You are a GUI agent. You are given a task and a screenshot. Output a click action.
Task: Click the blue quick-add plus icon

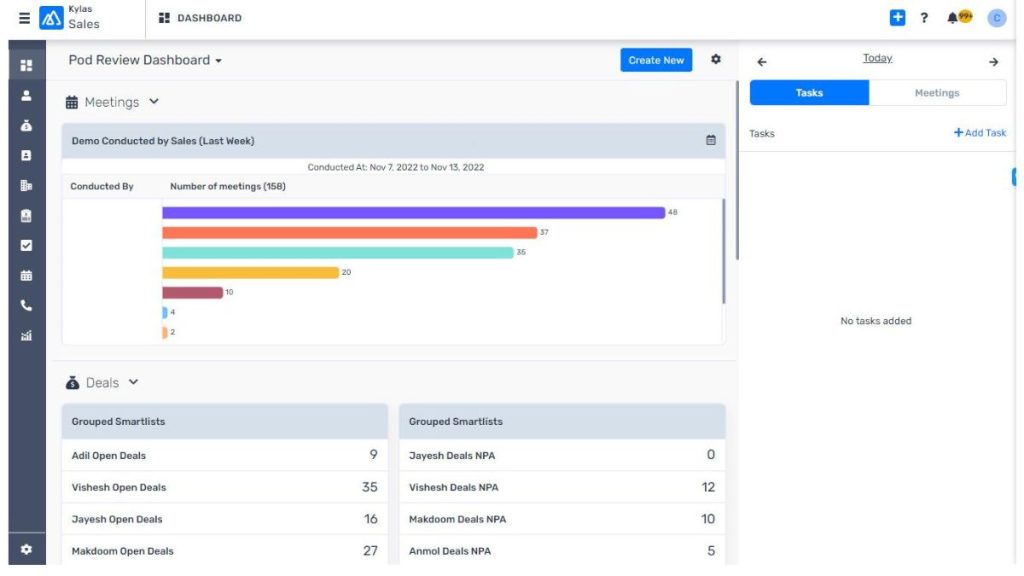click(x=897, y=18)
